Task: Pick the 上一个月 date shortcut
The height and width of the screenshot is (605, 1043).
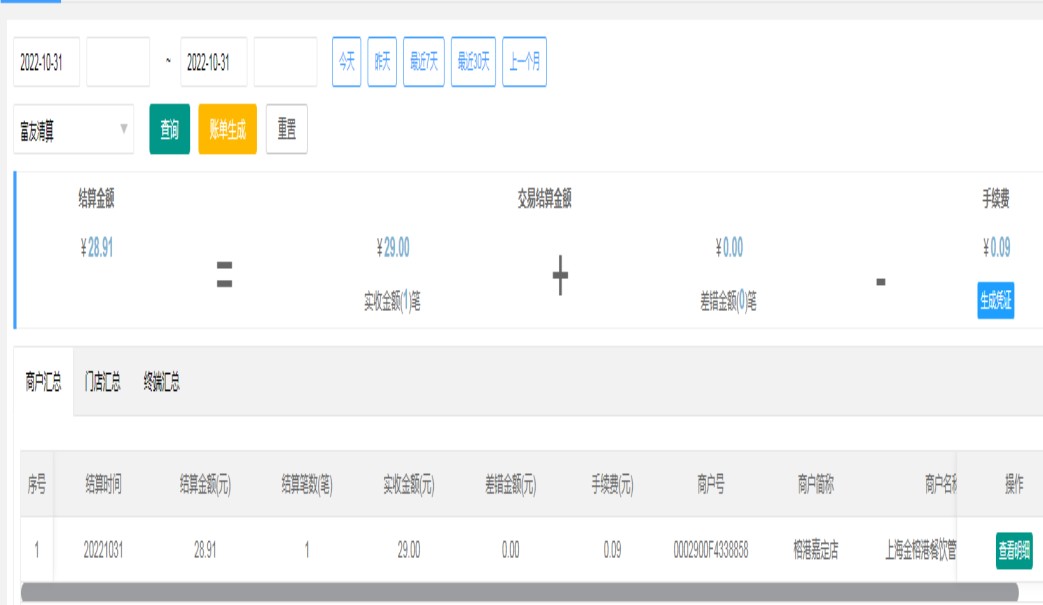Action: [x=525, y=62]
